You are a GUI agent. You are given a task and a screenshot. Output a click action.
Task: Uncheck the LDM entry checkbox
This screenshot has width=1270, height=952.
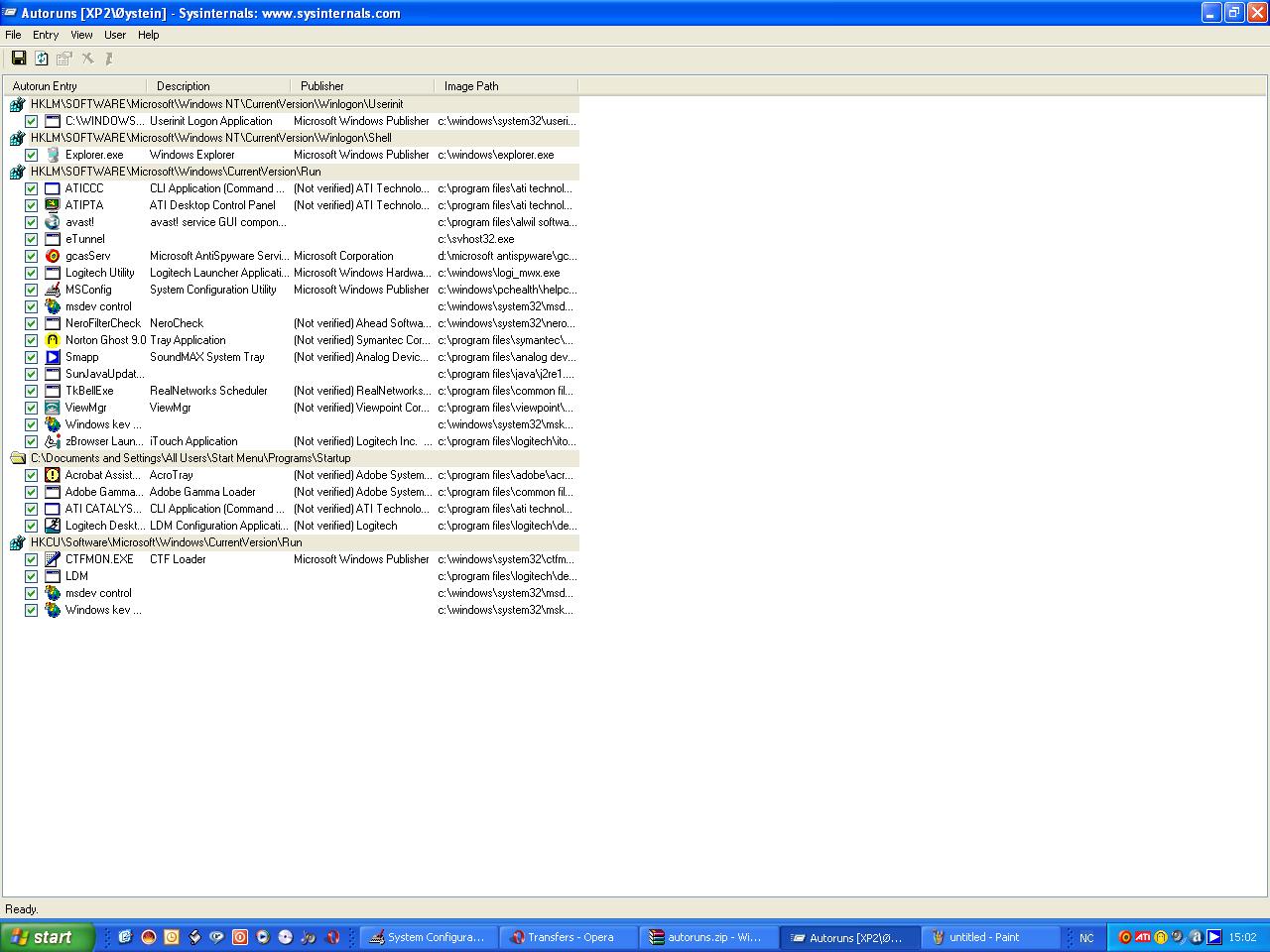(x=31, y=576)
